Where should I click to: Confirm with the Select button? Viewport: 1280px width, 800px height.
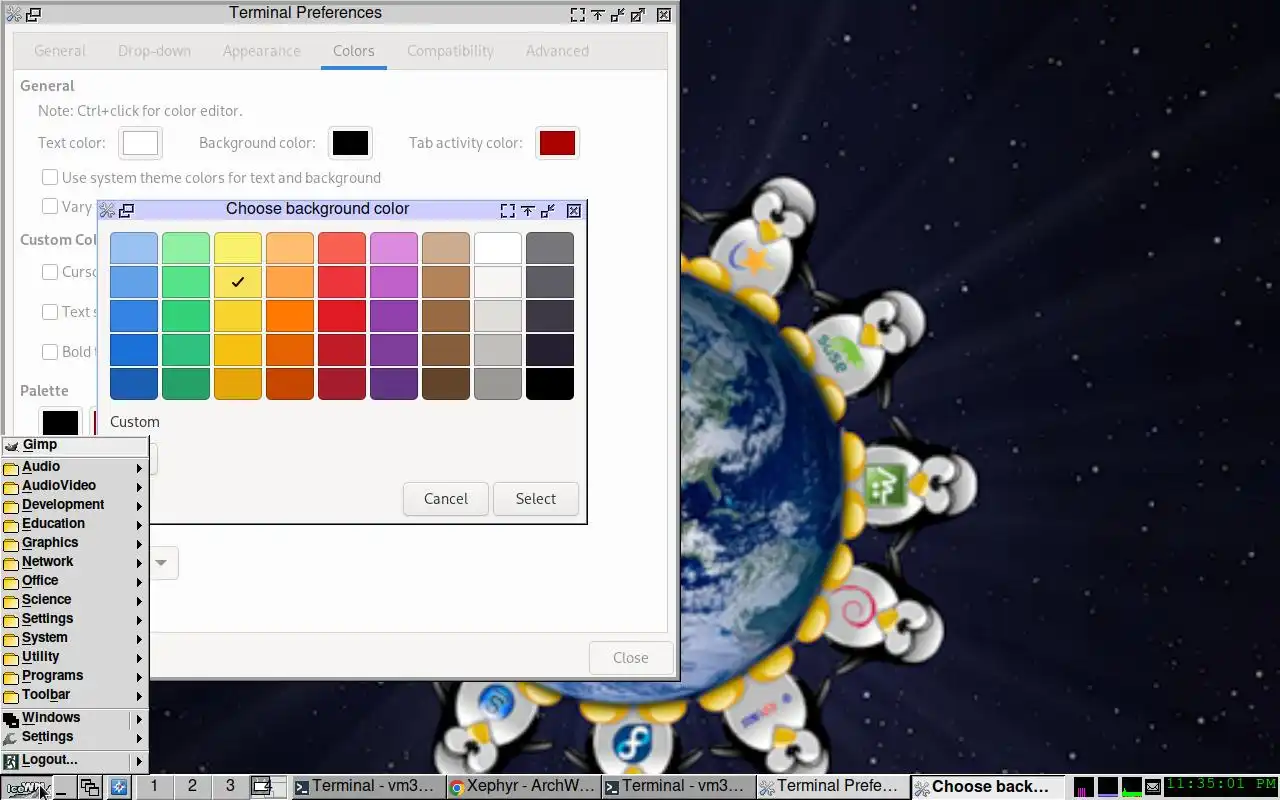point(536,499)
